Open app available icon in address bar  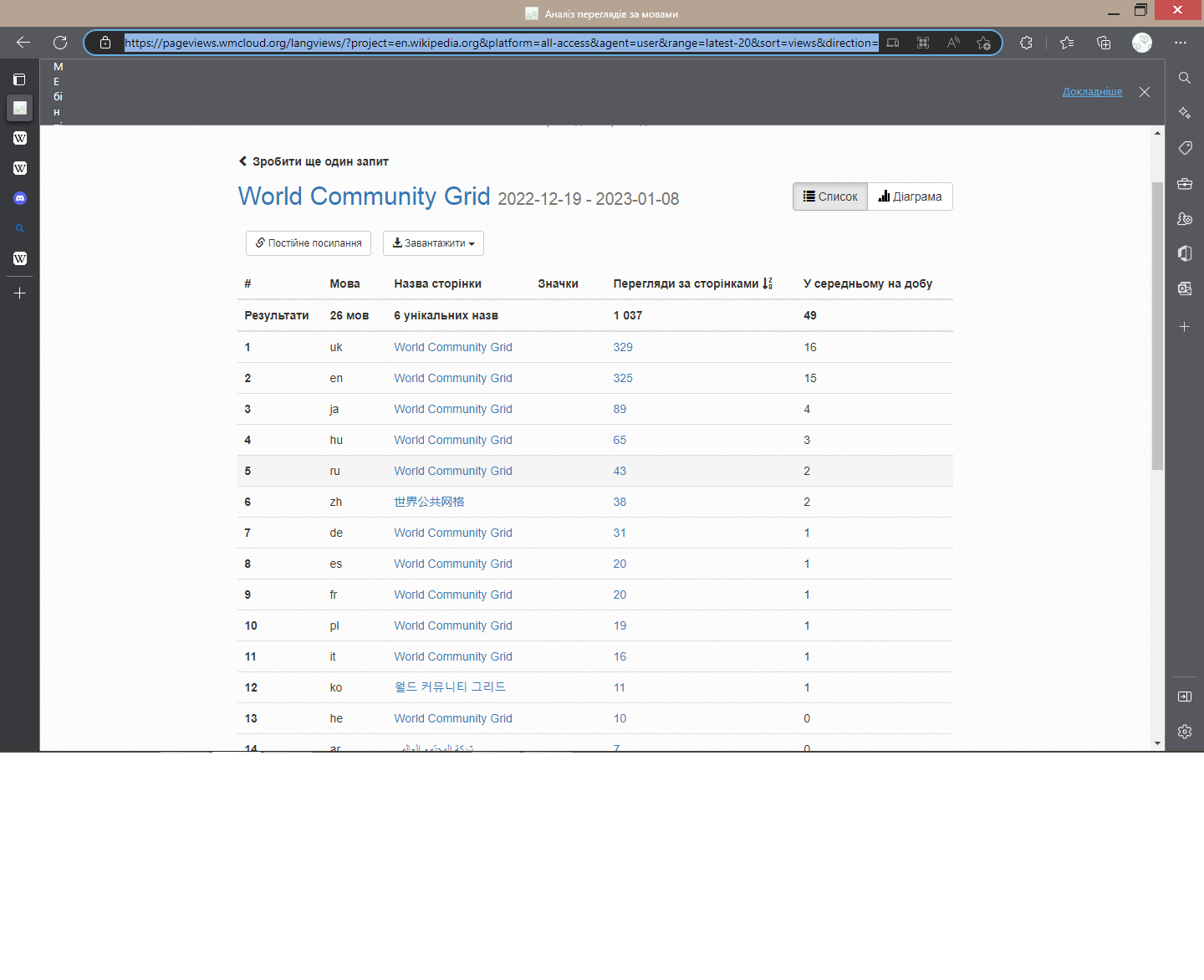click(923, 43)
